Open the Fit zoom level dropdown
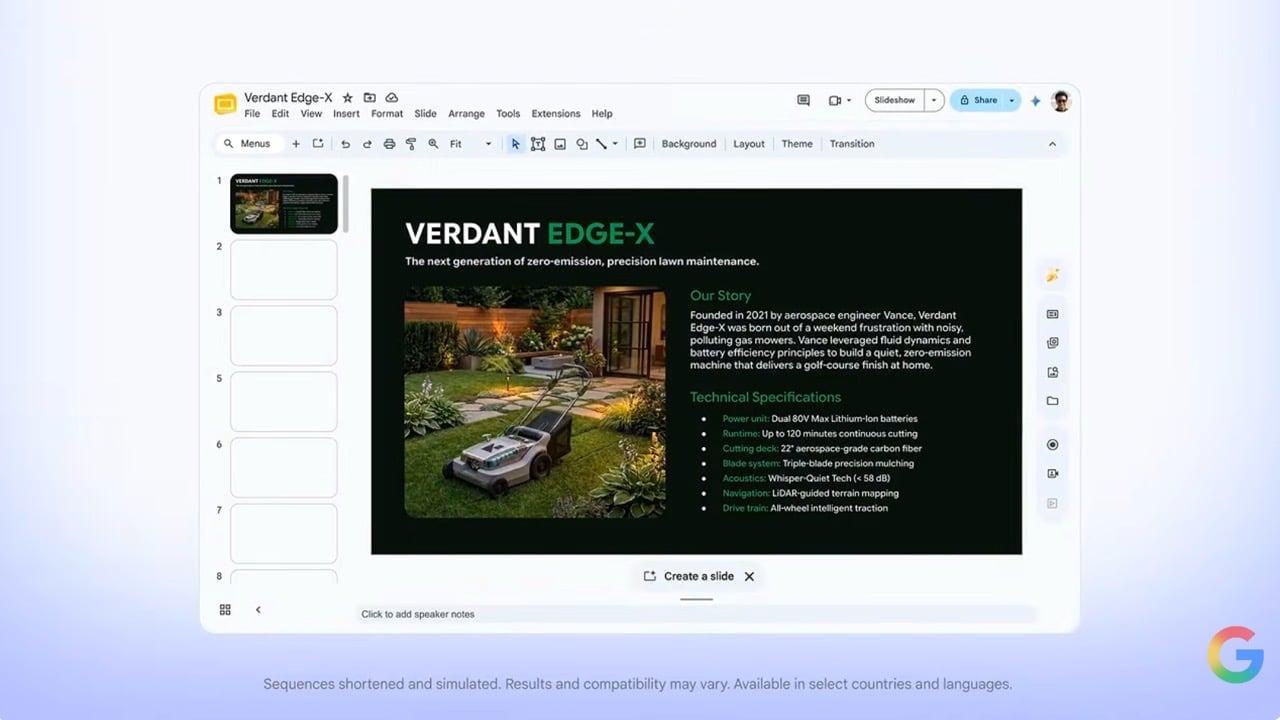This screenshot has width=1280, height=720. [x=471, y=144]
